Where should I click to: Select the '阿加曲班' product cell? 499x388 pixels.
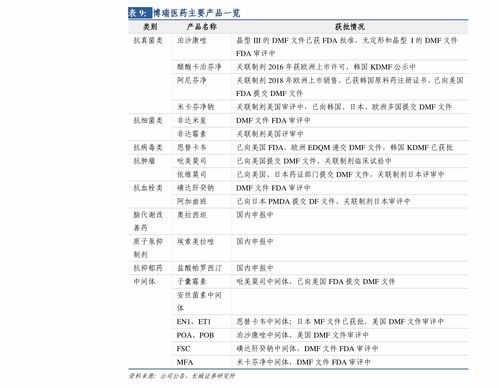point(192,201)
